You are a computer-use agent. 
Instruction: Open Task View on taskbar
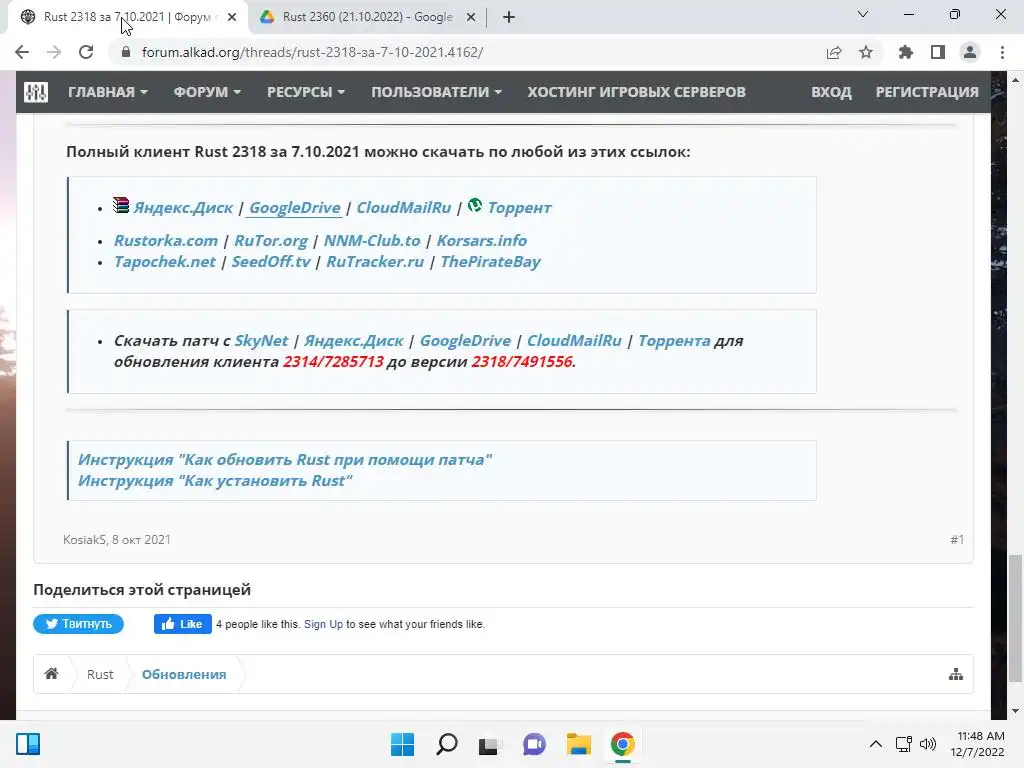point(489,744)
